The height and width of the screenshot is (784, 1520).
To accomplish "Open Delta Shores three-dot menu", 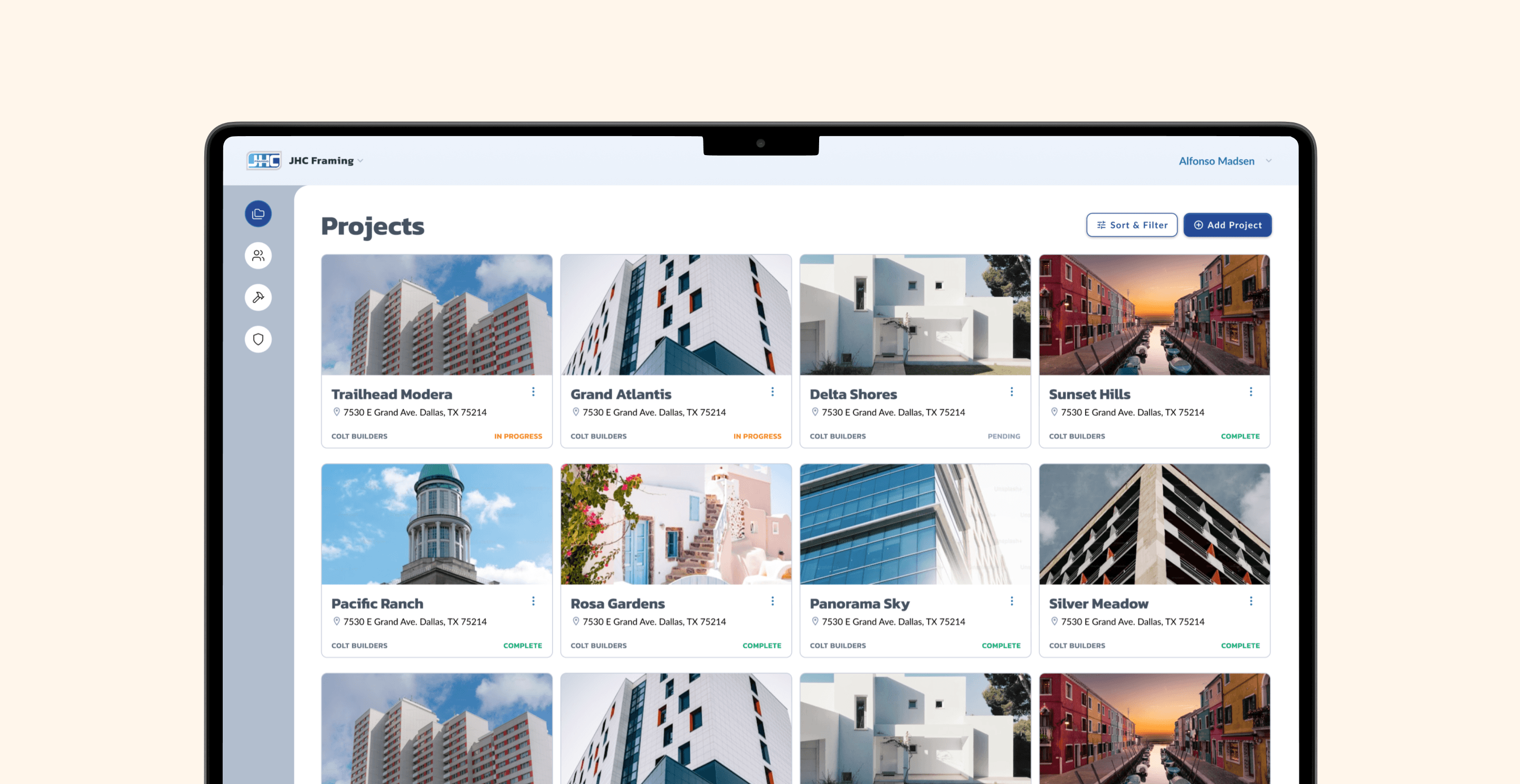I will coord(1011,391).
